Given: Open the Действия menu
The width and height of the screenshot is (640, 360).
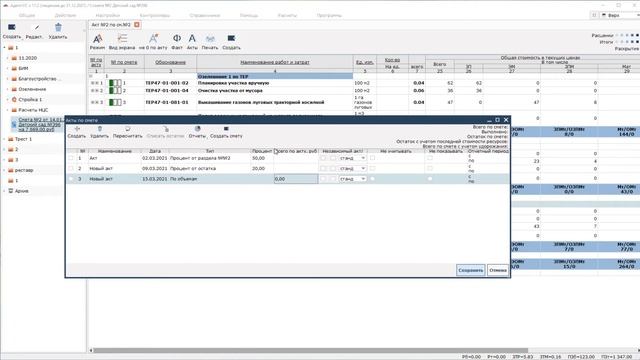Looking at the screenshot, I should (65, 16).
